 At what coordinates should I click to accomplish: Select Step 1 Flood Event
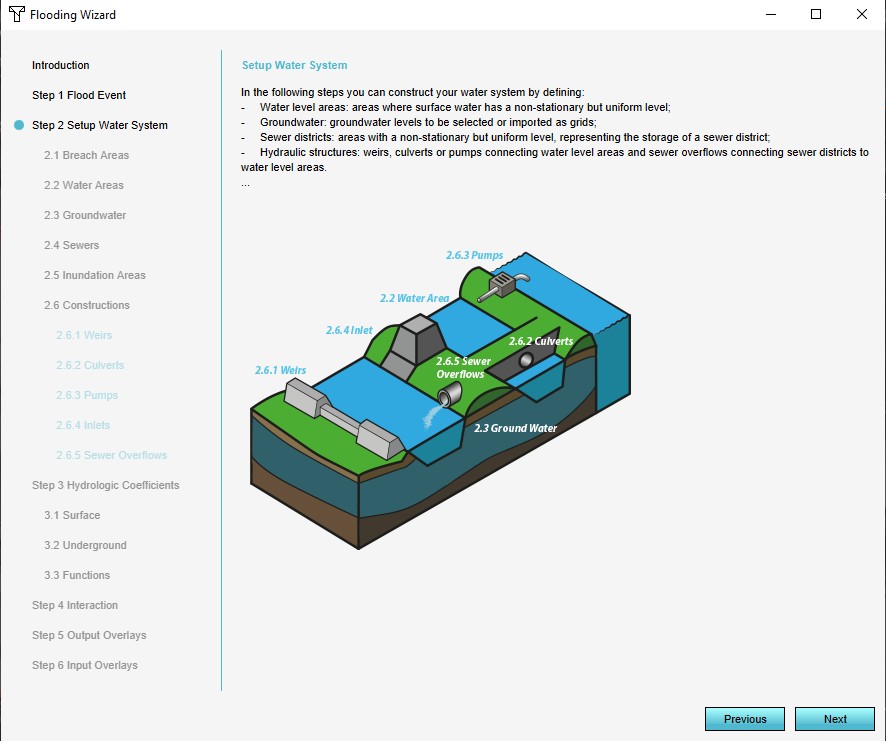coord(79,96)
